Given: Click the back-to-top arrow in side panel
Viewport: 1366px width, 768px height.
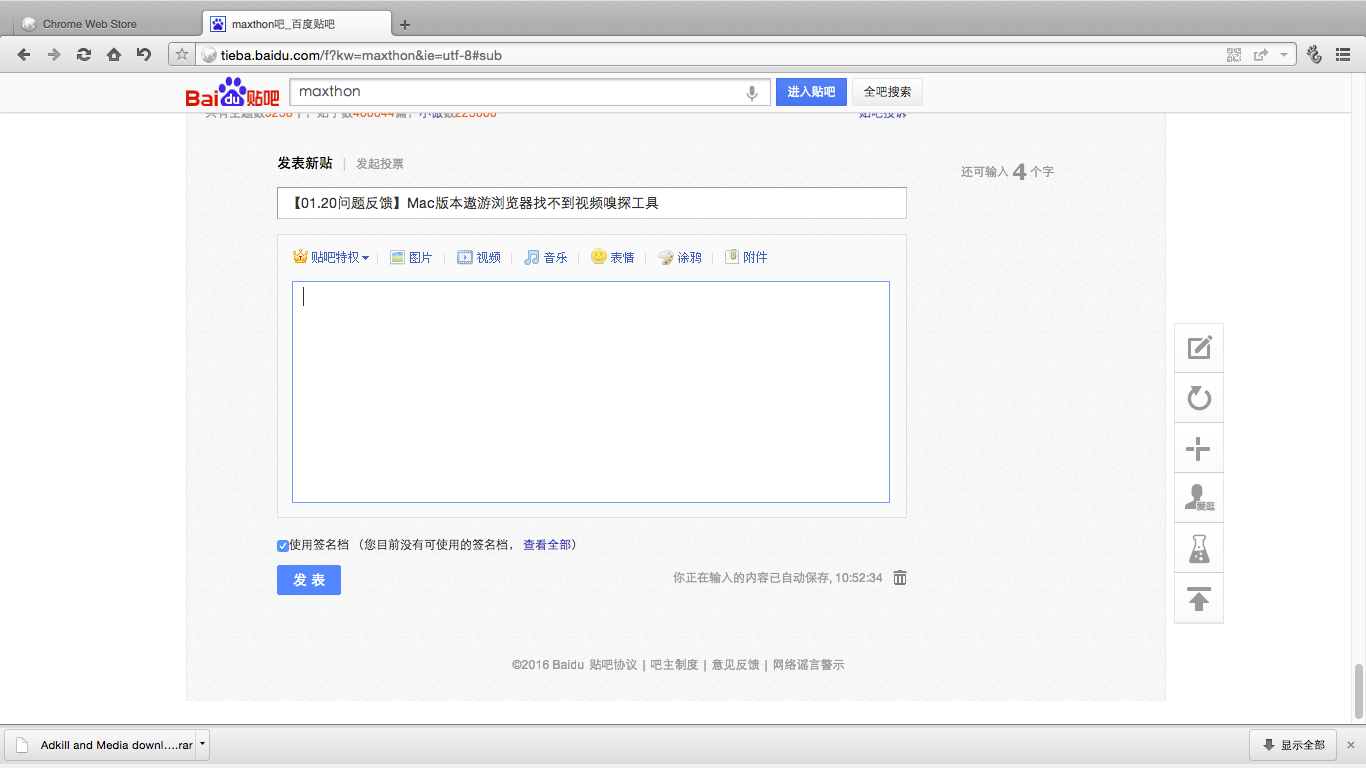Looking at the screenshot, I should click(x=1199, y=598).
